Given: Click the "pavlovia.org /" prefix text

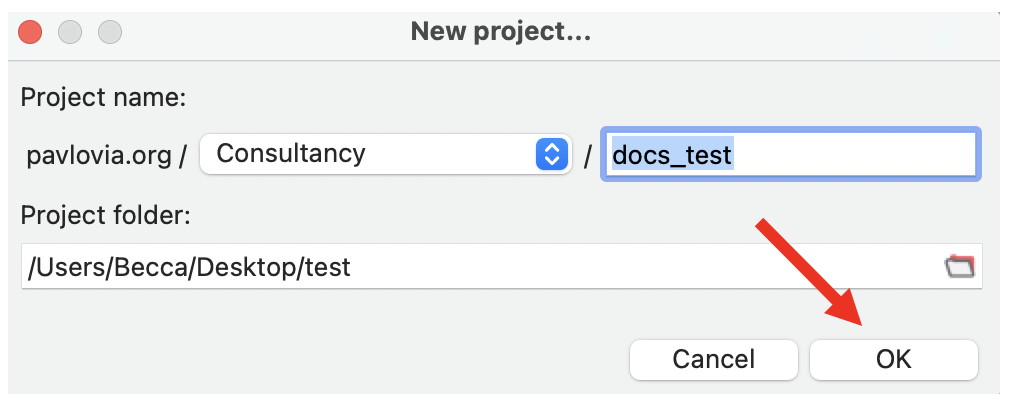Looking at the screenshot, I should (107, 155).
